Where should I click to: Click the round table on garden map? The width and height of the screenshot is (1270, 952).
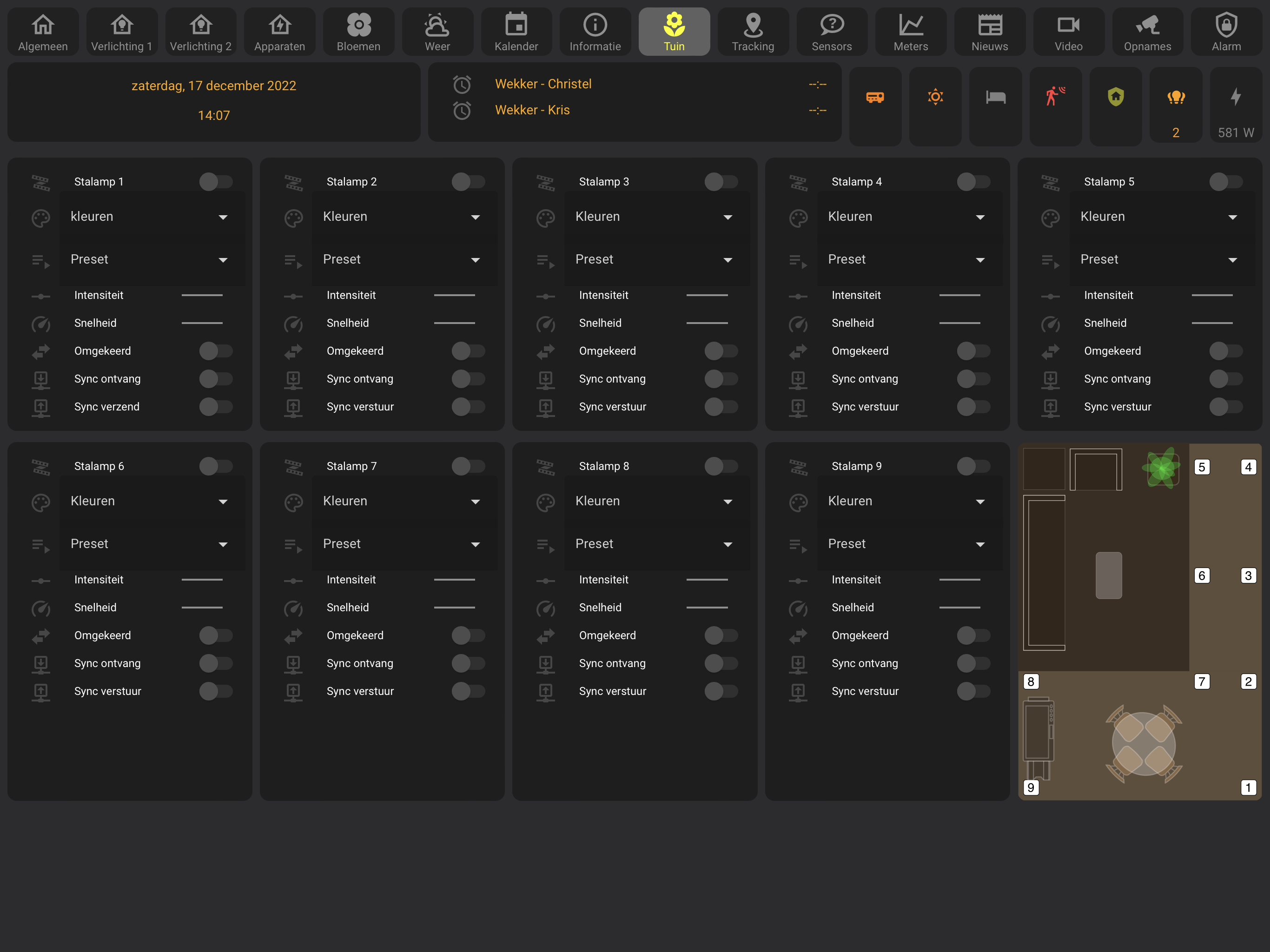[1144, 744]
